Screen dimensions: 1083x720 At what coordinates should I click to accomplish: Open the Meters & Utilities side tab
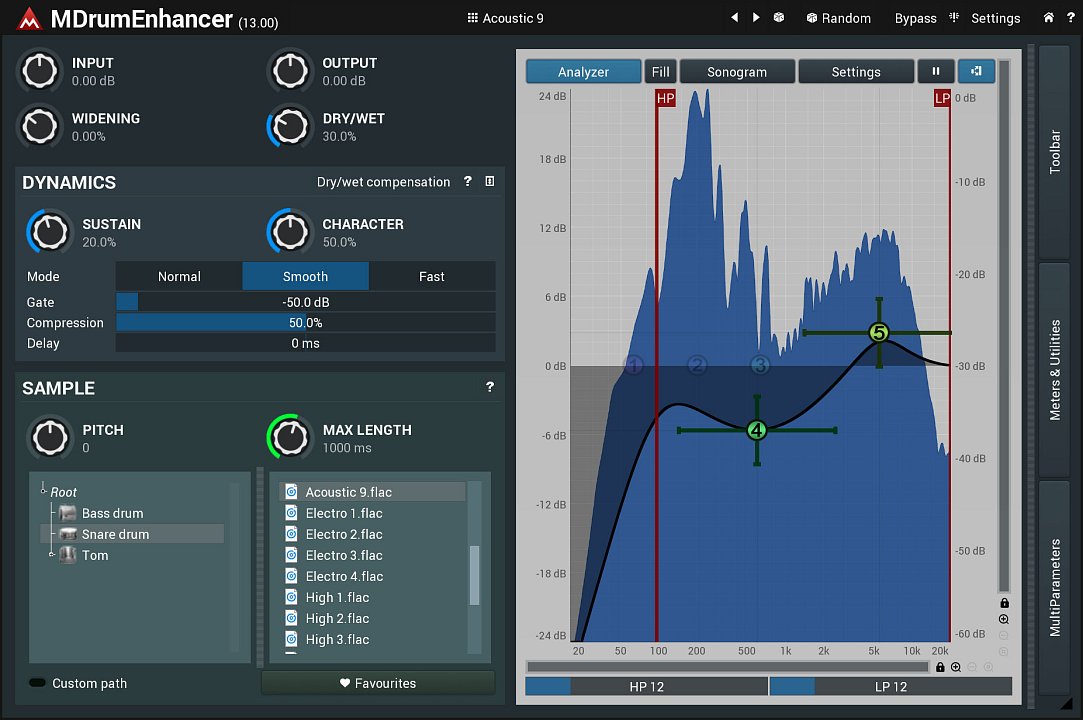[x=1054, y=370]
